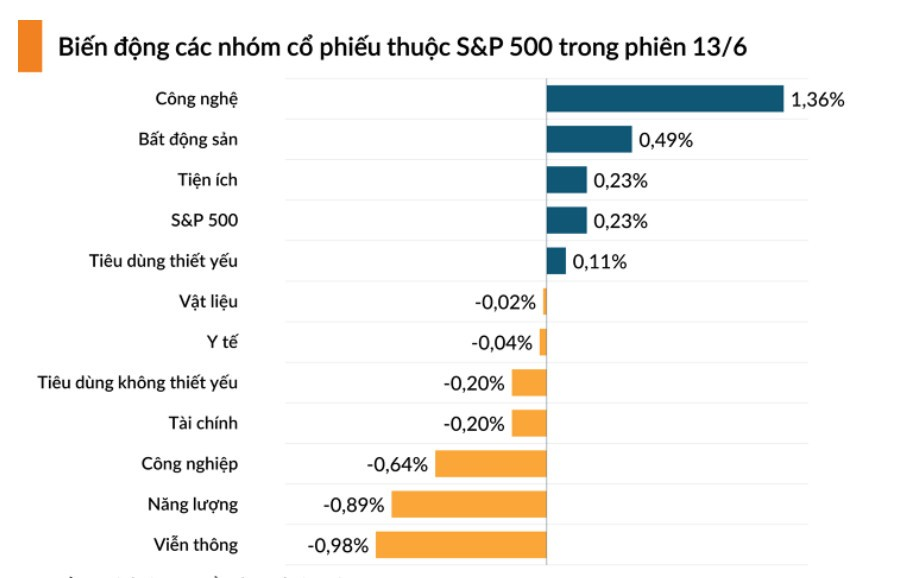Select the Tiêu dùng không thiết yếu bar
905x578 pixels.
coord(529,383)
